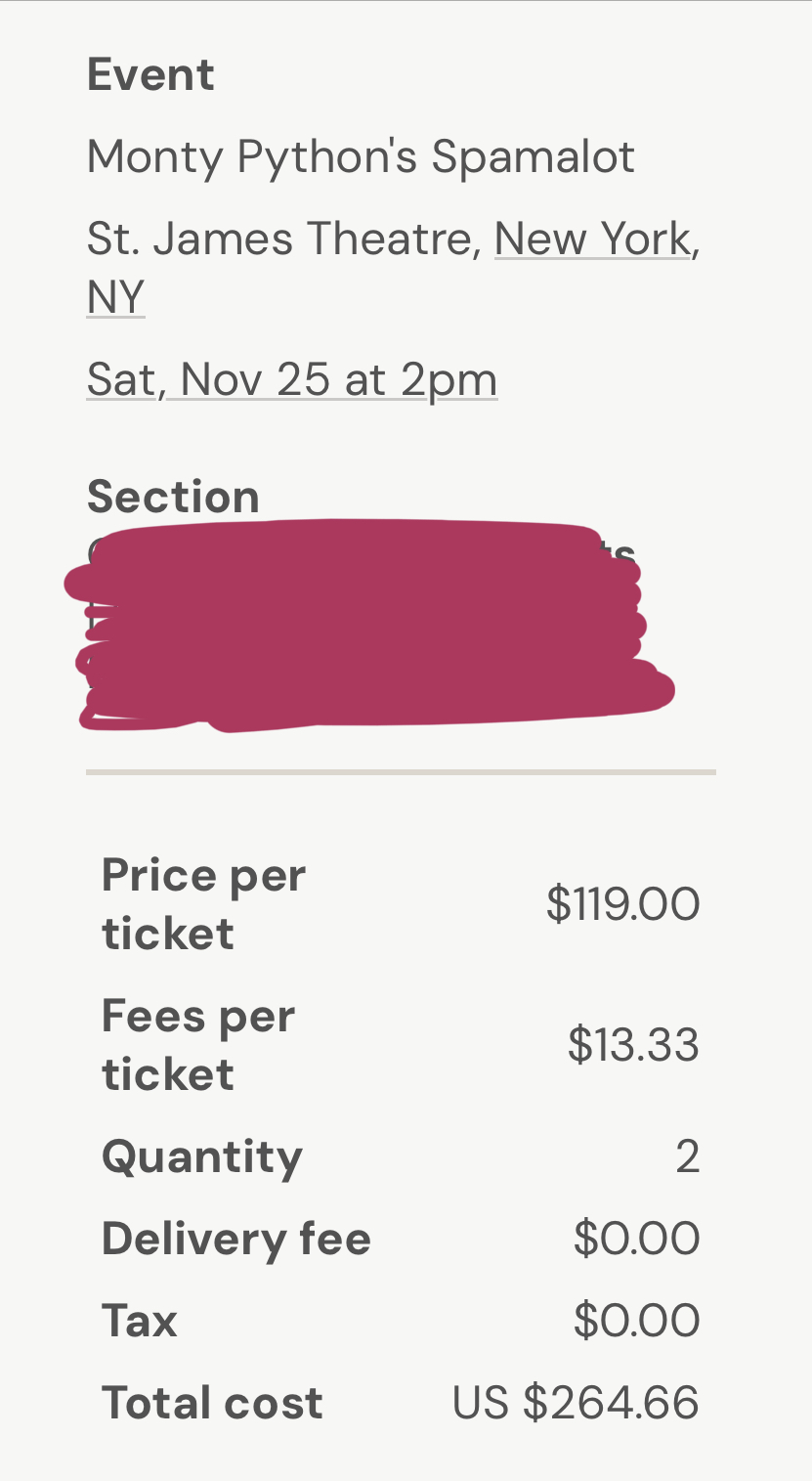The width and height of the screenshot is (812, 1481).
Task: Click the horizontal divider above the price breakdown
Action: coord(401,772)
